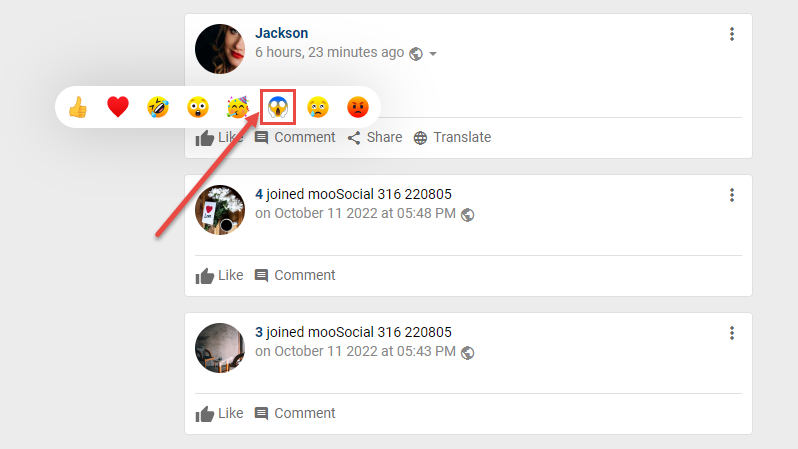
Task: Open options menu for user 4's post
Action: pos(732,195)
